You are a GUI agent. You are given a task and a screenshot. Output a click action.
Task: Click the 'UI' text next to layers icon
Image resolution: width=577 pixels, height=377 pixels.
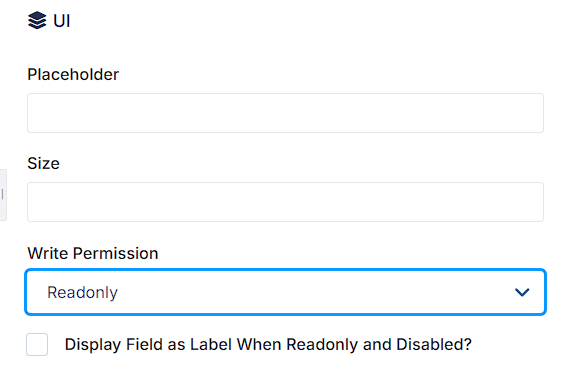61,21
